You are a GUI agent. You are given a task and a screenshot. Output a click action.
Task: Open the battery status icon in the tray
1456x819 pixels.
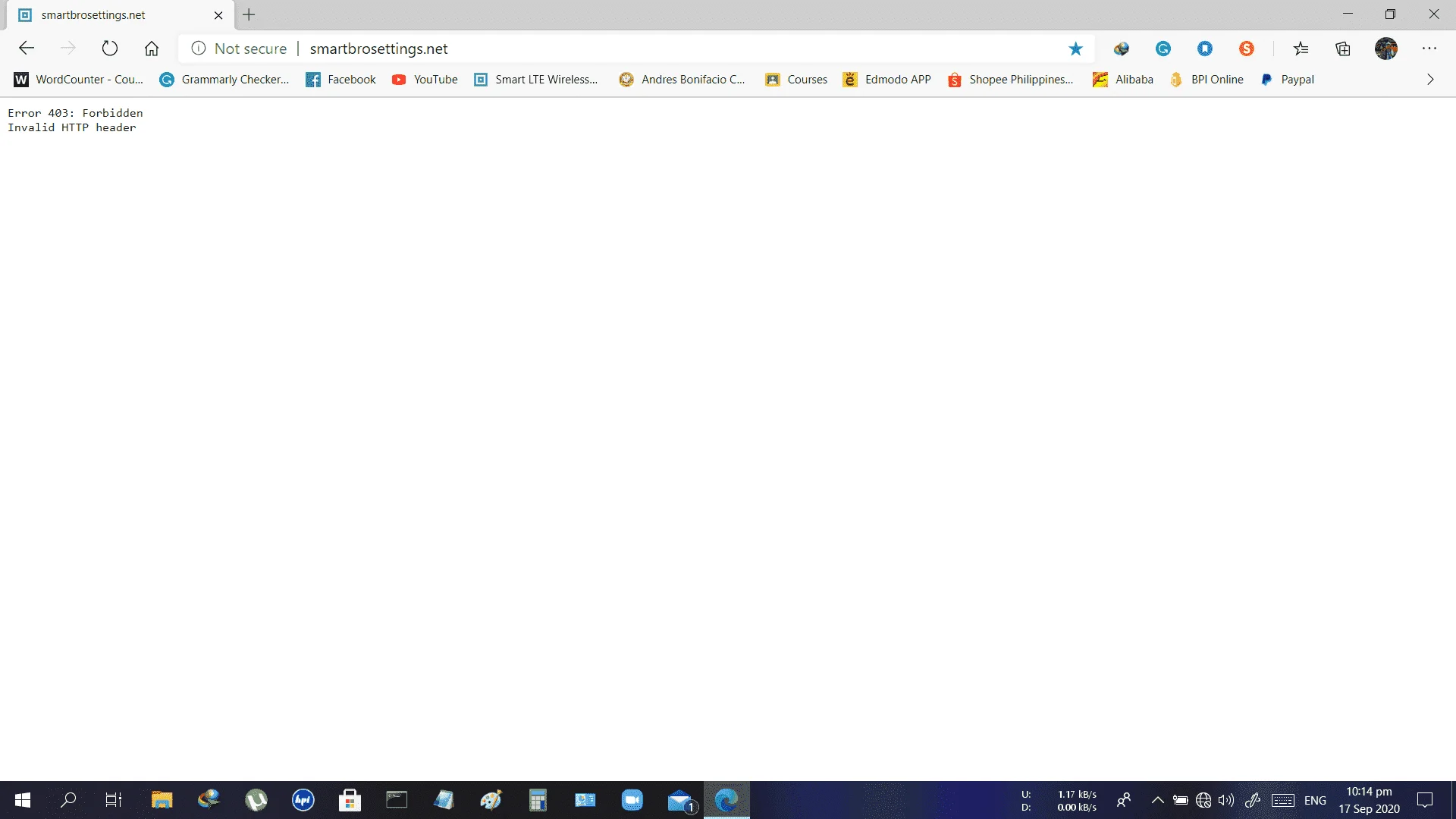click(1181, 800)
